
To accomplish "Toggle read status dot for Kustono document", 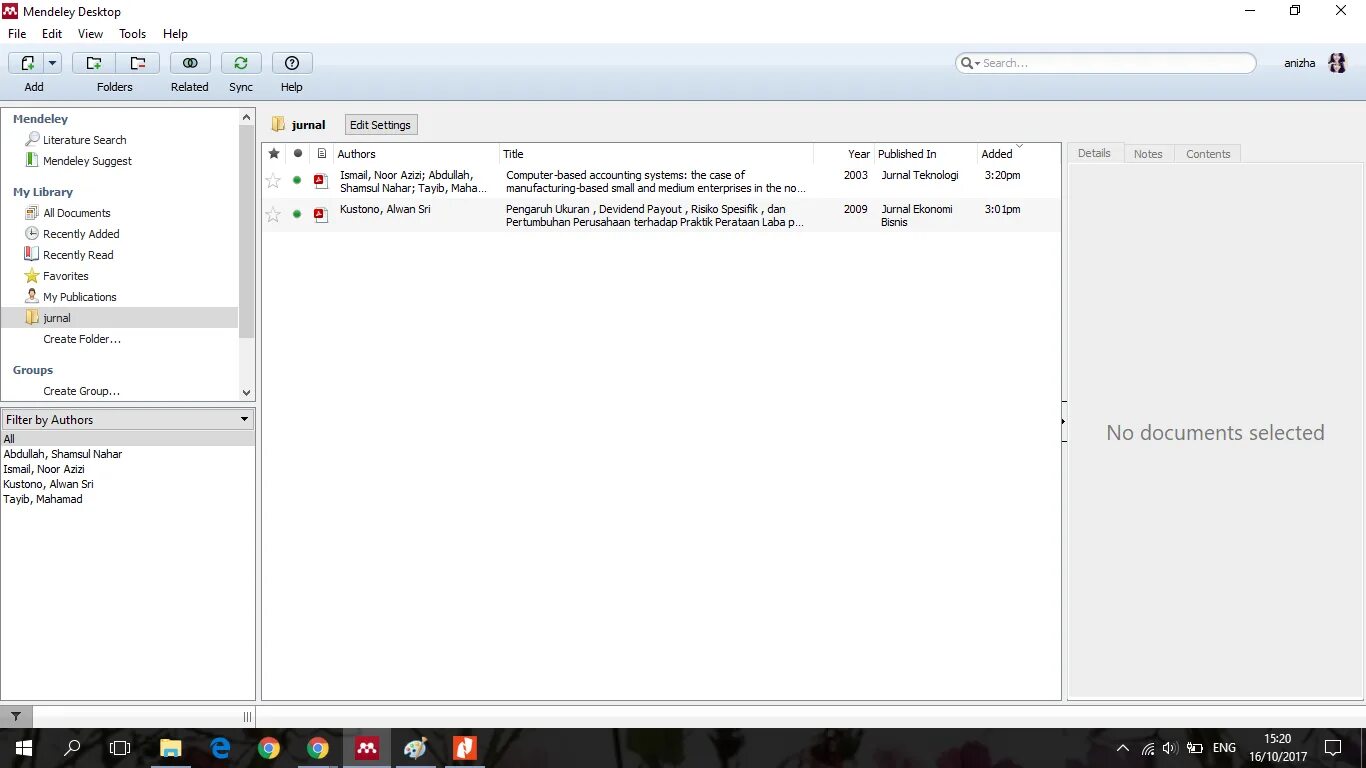I will [297, 215].
